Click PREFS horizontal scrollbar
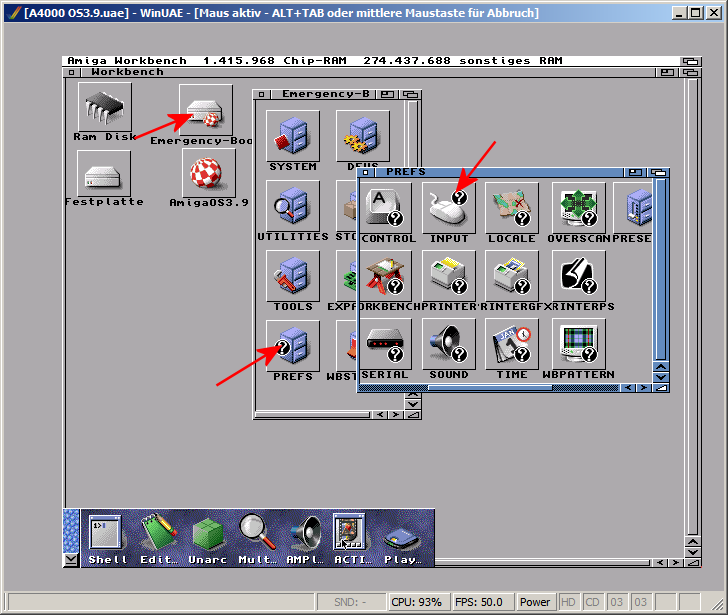Image resolution: width=728 pixels, height=615 pixels. coord(490,388)
